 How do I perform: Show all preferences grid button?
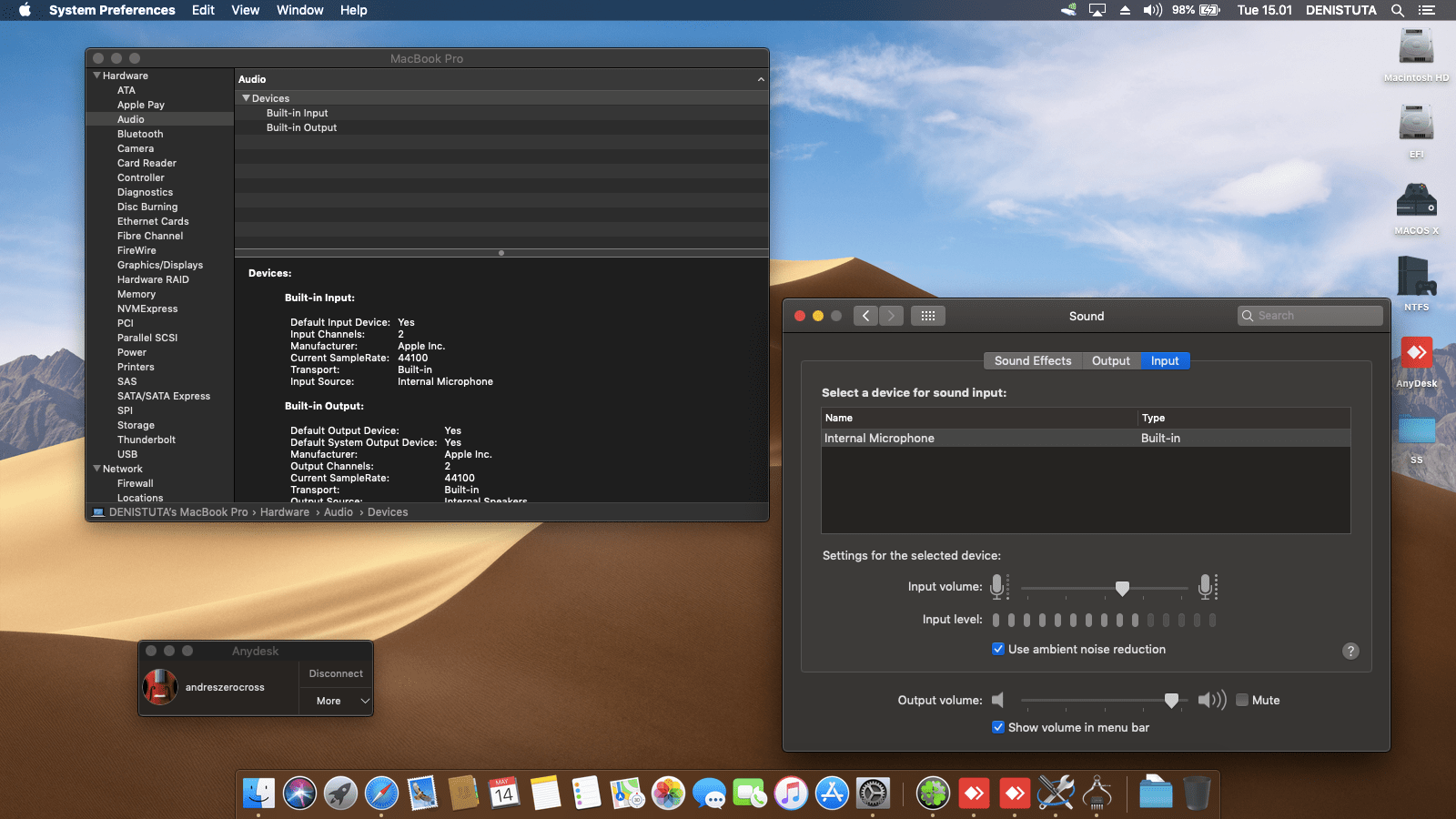928,316
